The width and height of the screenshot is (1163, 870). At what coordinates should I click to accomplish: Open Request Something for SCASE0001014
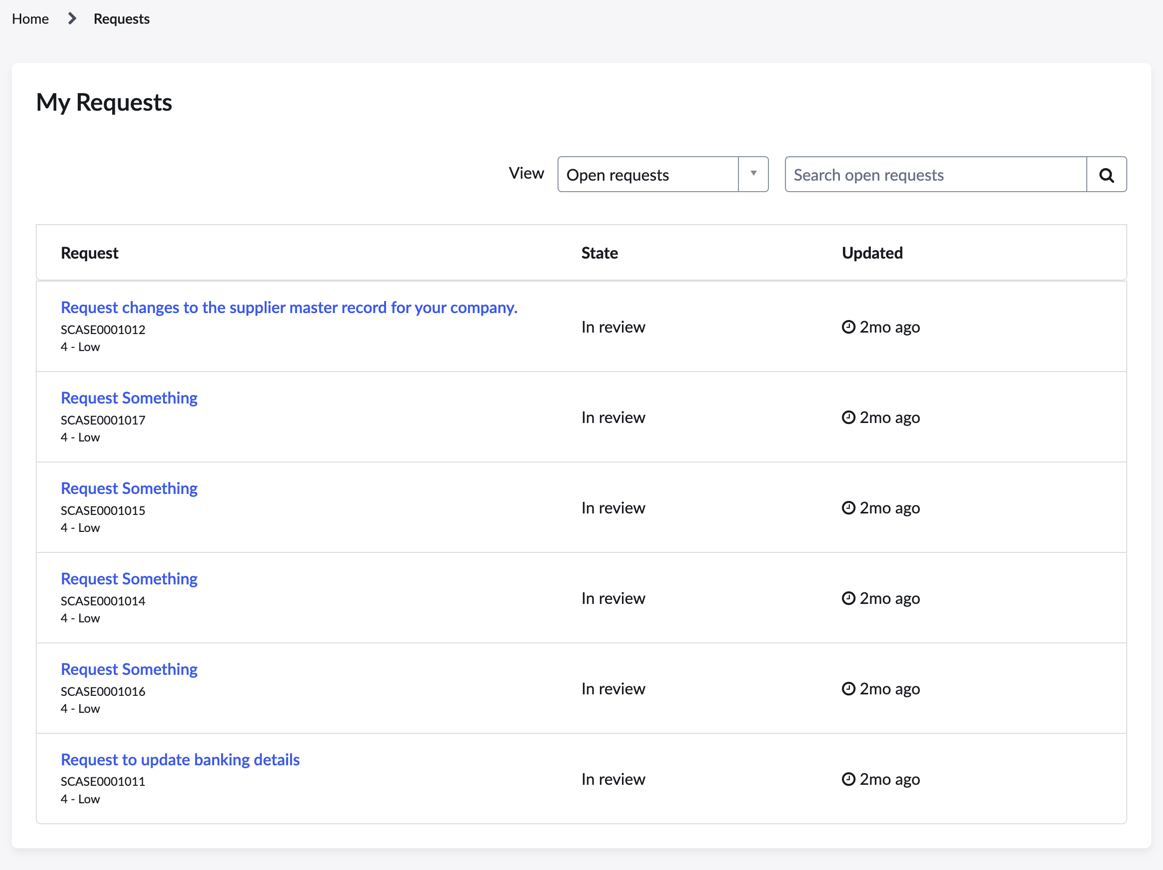click(x=129, y=579)
